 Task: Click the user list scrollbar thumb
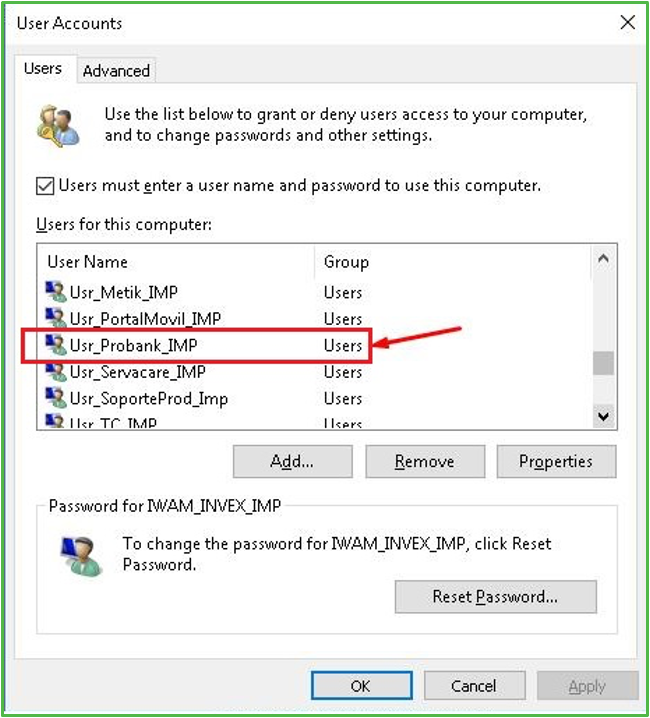[x=603, y=362]
